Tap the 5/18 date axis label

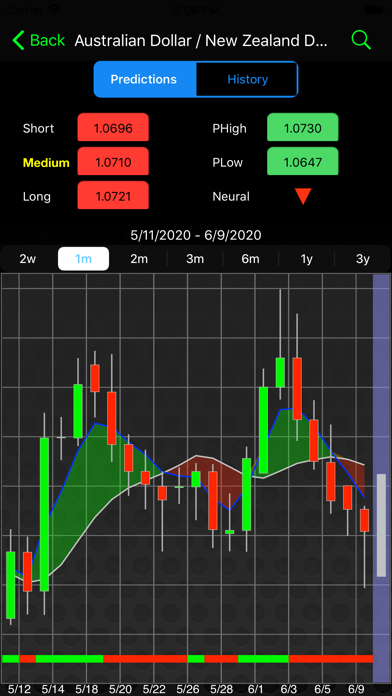tap(87, 689)
